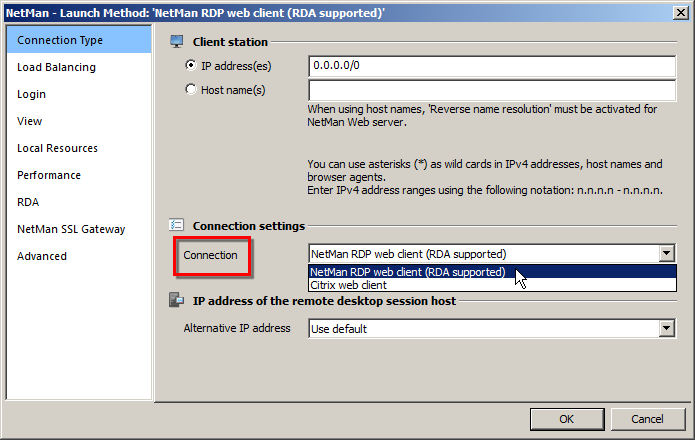
Task: Click the Connection settings checklist icon
Action: pyautogui.click(x=177, y=226)
